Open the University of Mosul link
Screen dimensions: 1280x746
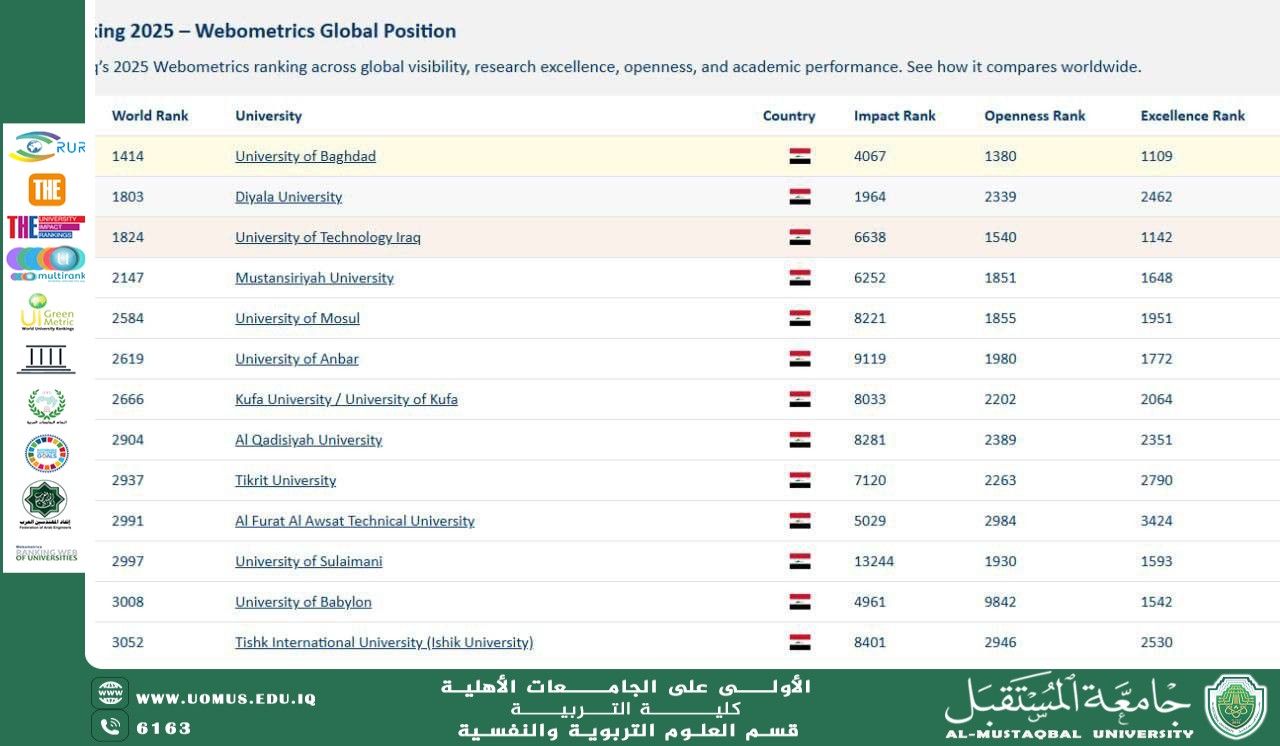(297, 318)
